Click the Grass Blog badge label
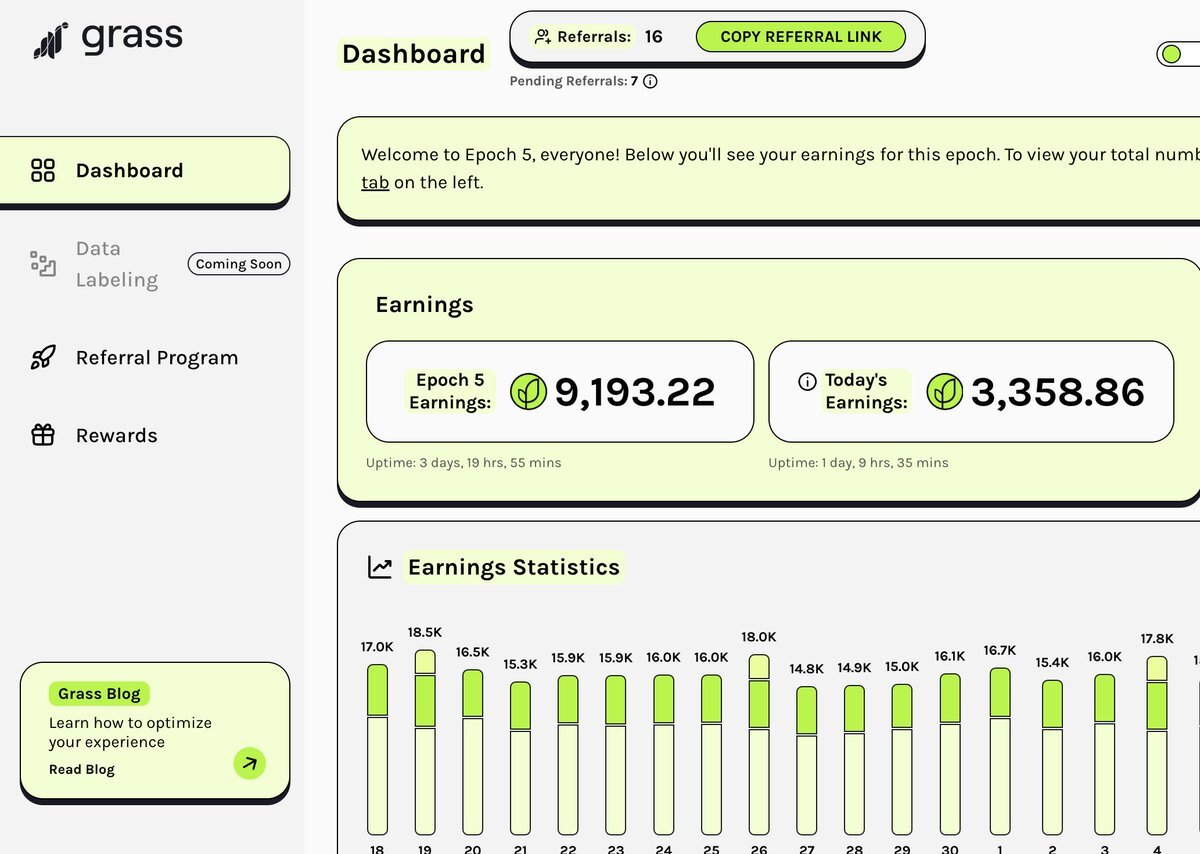 [99, 694]
